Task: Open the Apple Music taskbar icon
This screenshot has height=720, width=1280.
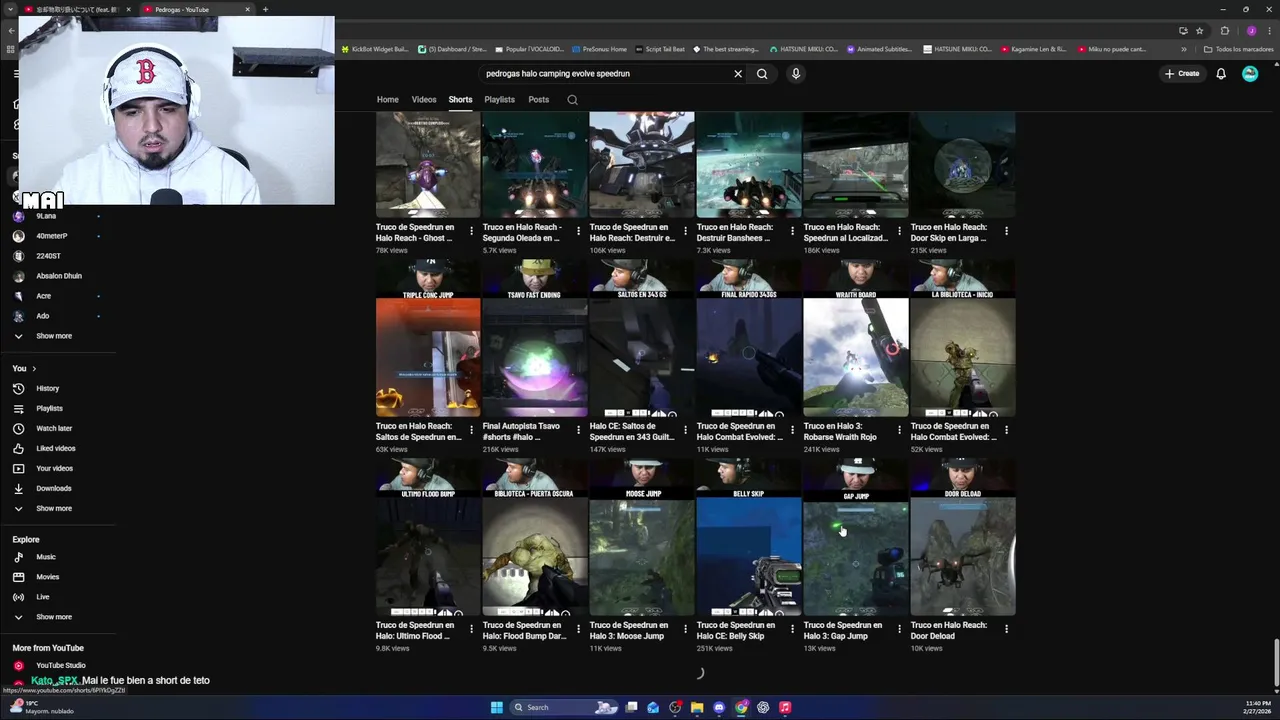Action: click(x=785, y=707)
